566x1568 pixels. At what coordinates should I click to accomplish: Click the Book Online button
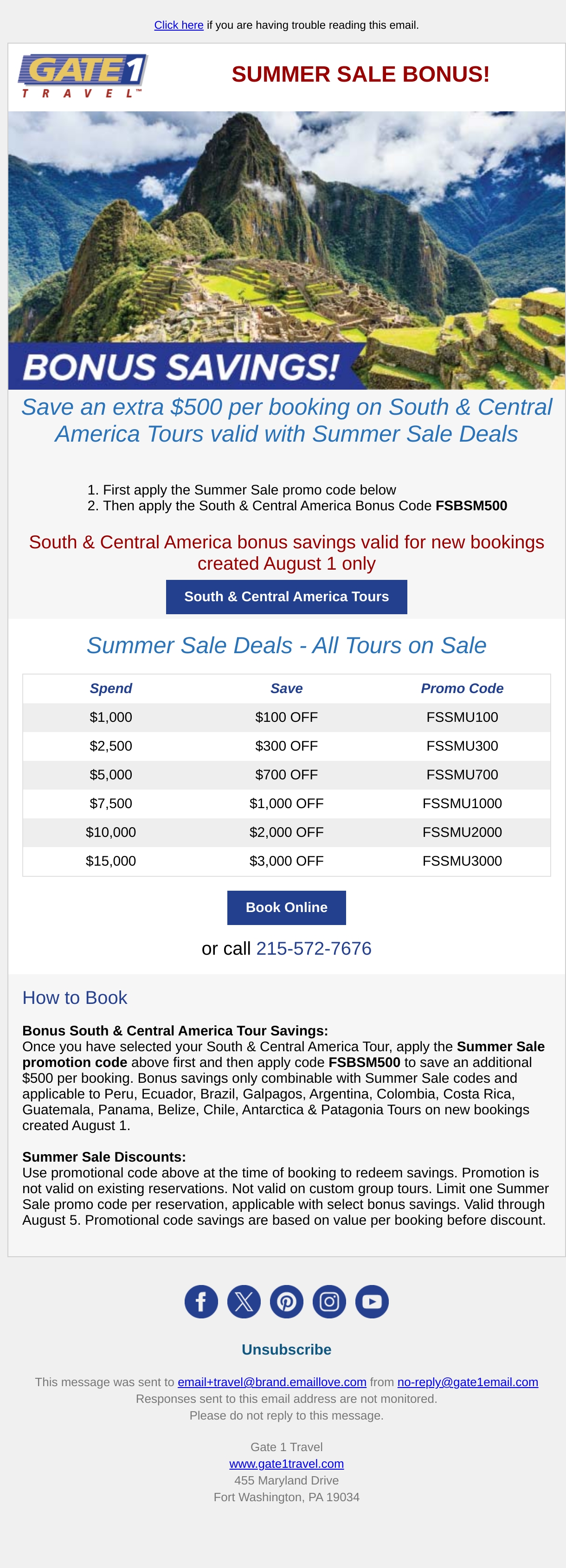(287, 907)
